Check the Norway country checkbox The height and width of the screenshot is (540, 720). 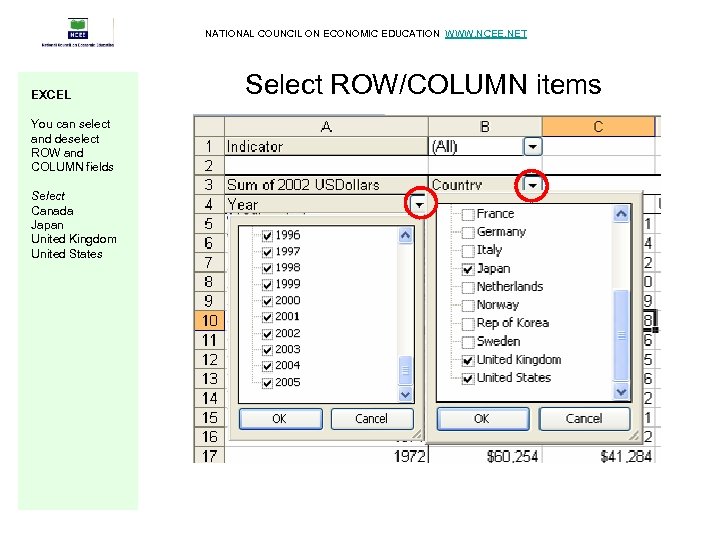pyautogui.click(x=468, y=306)
